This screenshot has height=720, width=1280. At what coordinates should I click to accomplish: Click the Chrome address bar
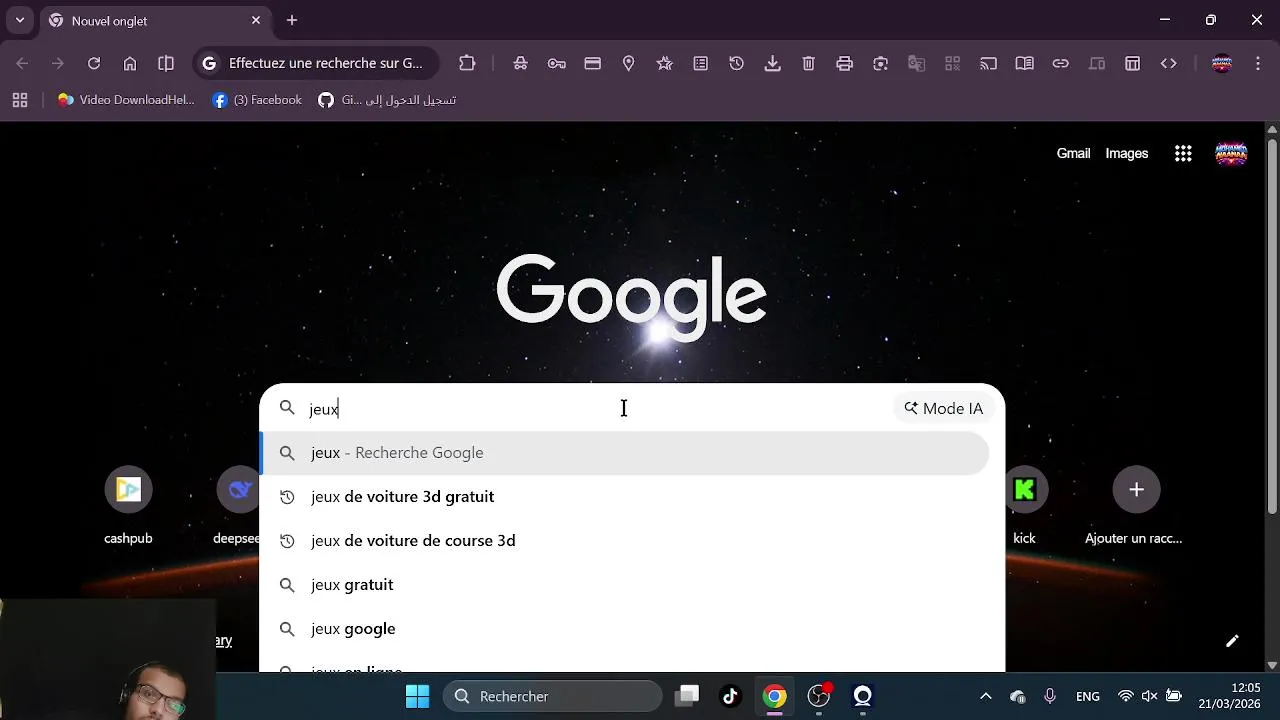click(x=316, y=63)
